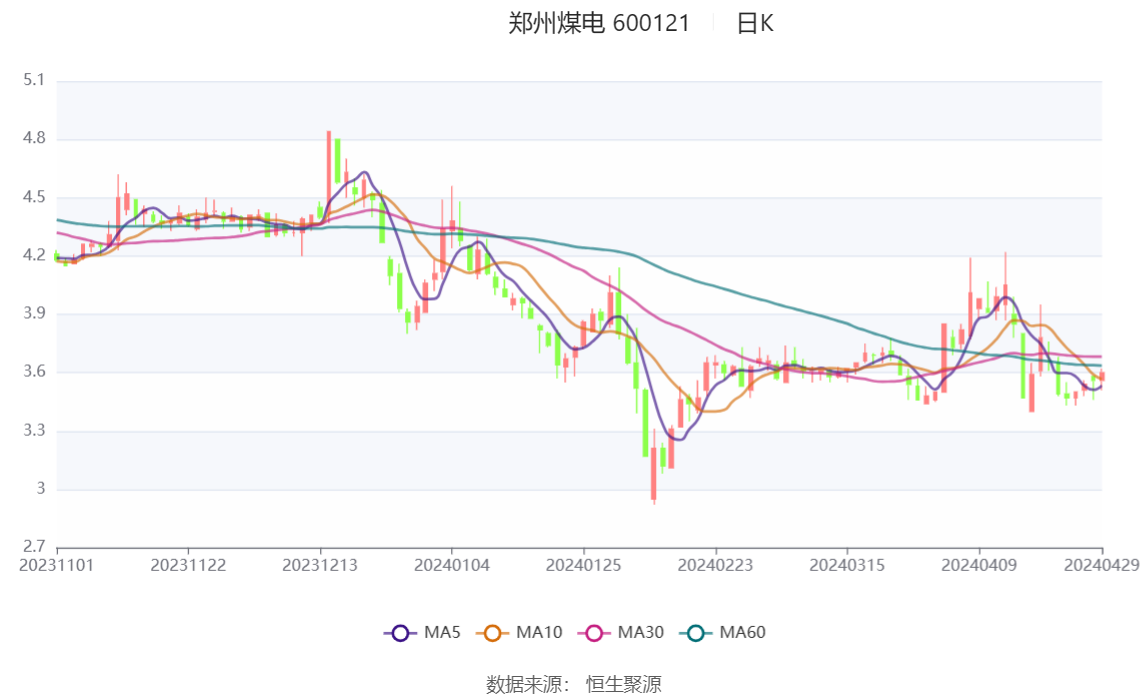This screenshot has height=699, width=1148.
Task: Select the final 20240429 date label
Action: pos(1102,565)
